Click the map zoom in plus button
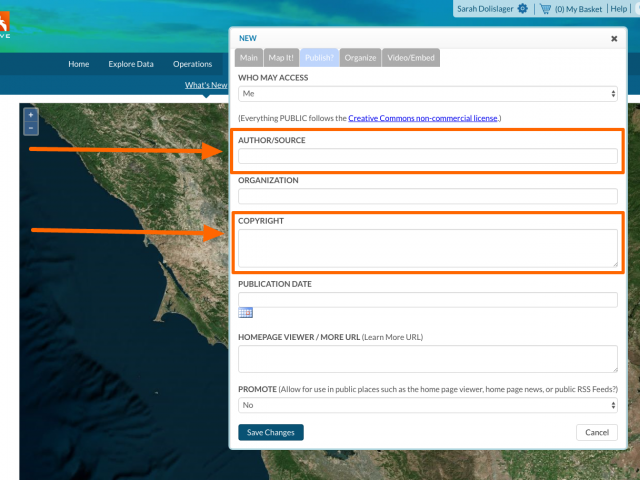The width and height of the screenshot is (640, 480). (x=31, y=115)
